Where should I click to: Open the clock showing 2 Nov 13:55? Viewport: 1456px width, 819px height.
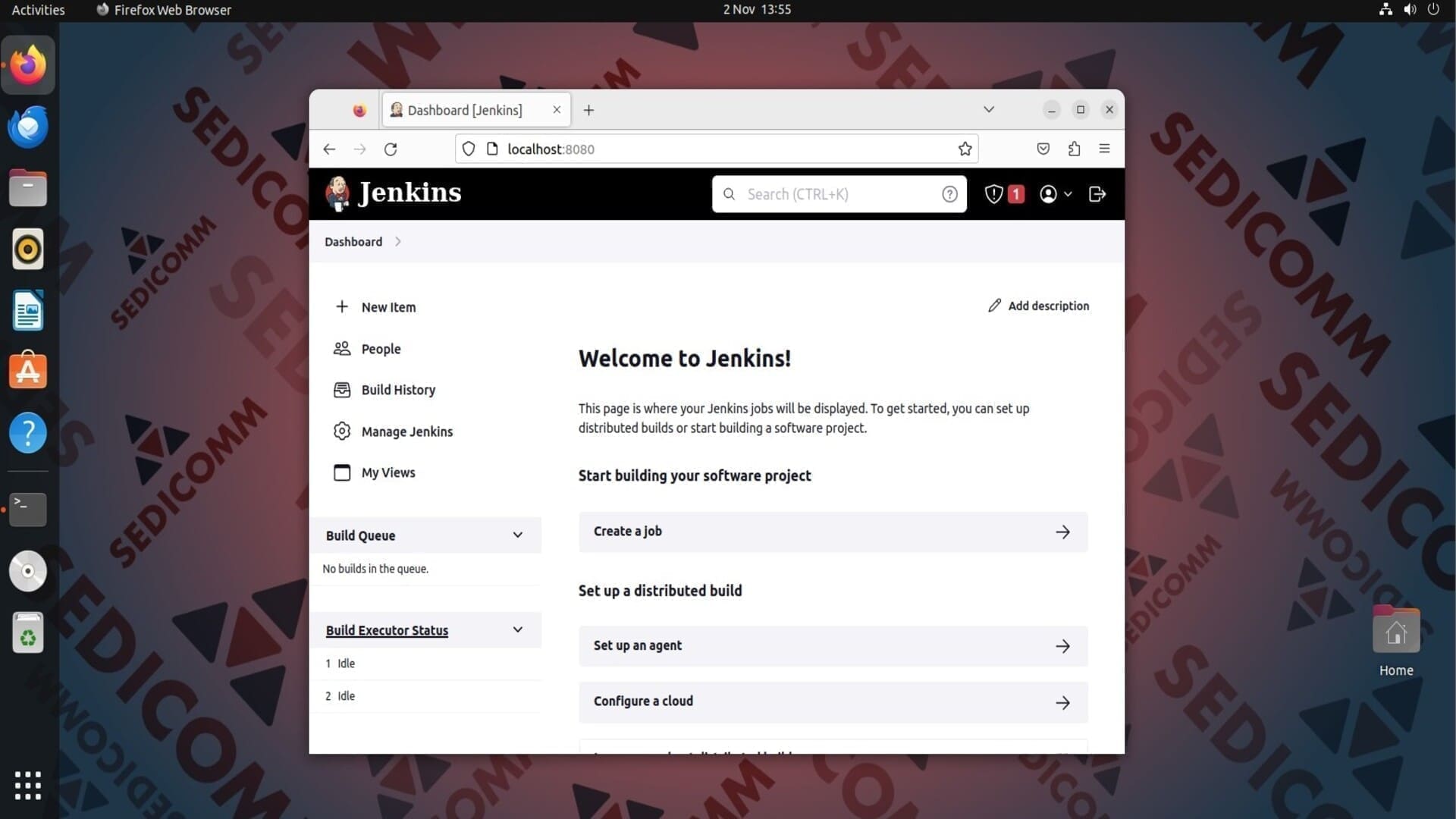point(757,10)
